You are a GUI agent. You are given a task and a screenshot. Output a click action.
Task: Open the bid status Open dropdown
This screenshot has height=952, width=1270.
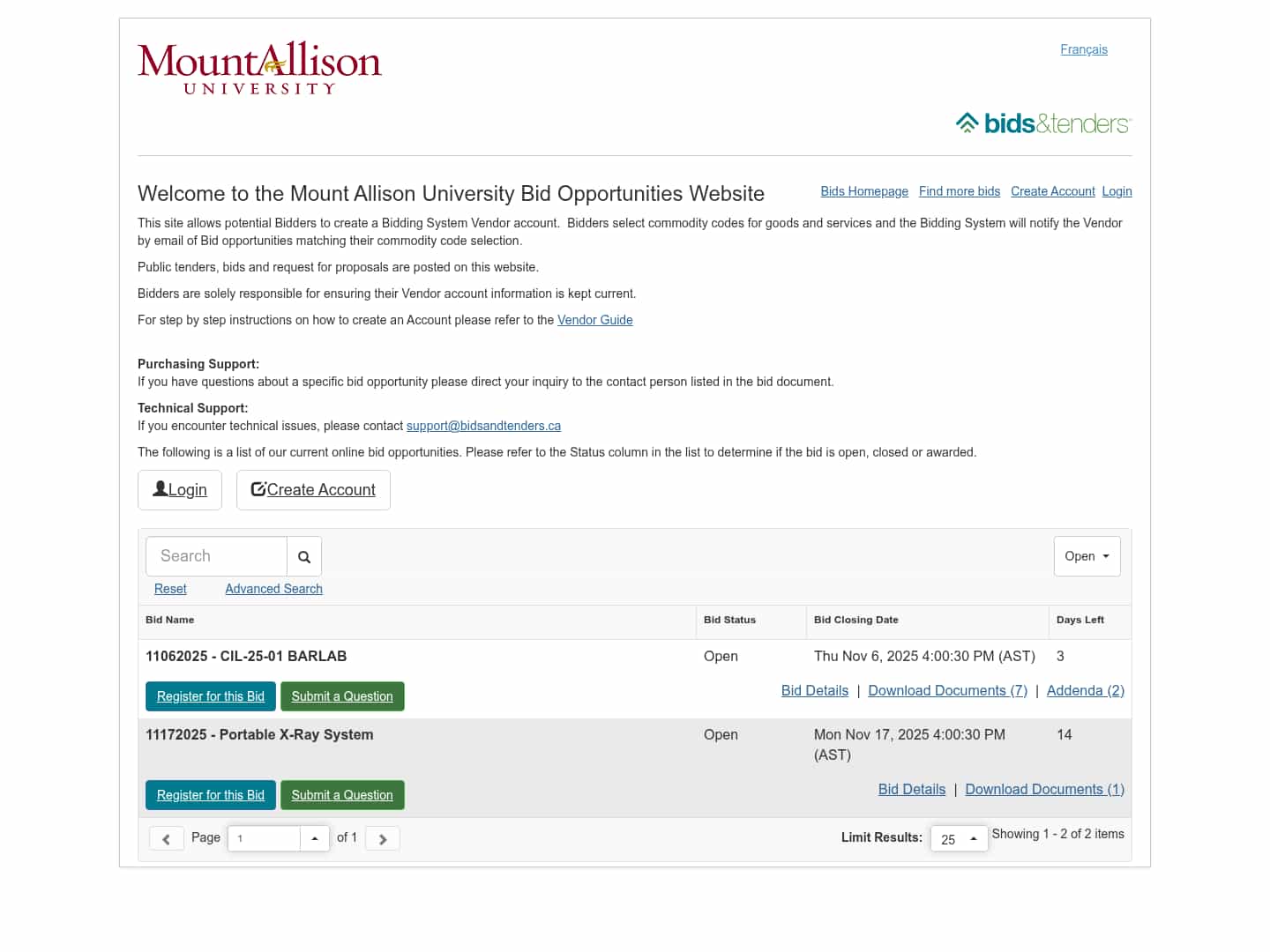tap(1087, 556)
